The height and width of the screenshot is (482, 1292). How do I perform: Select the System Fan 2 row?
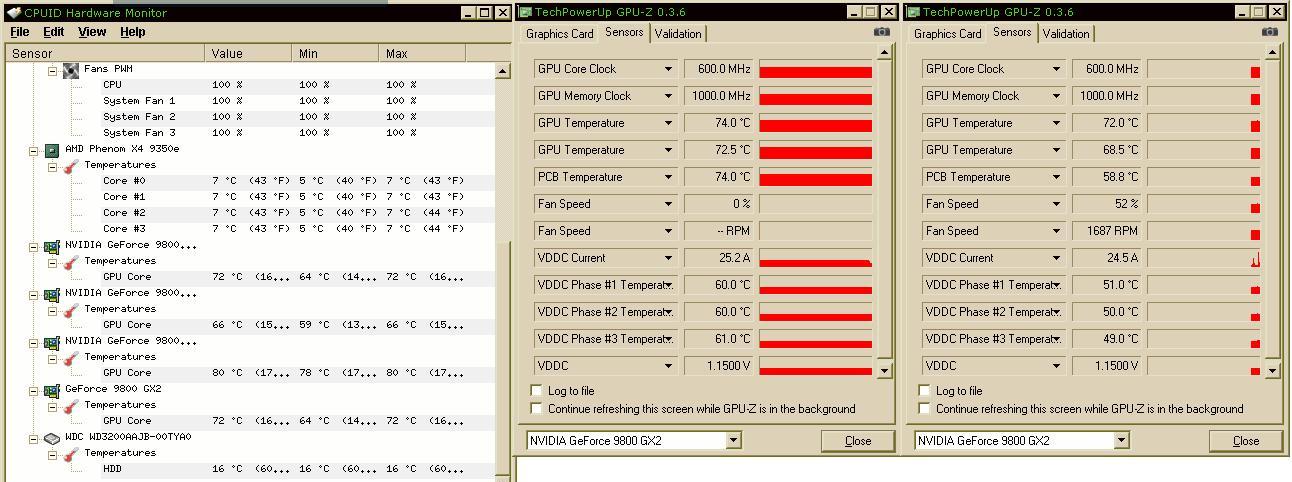click(x=297, y=117)
